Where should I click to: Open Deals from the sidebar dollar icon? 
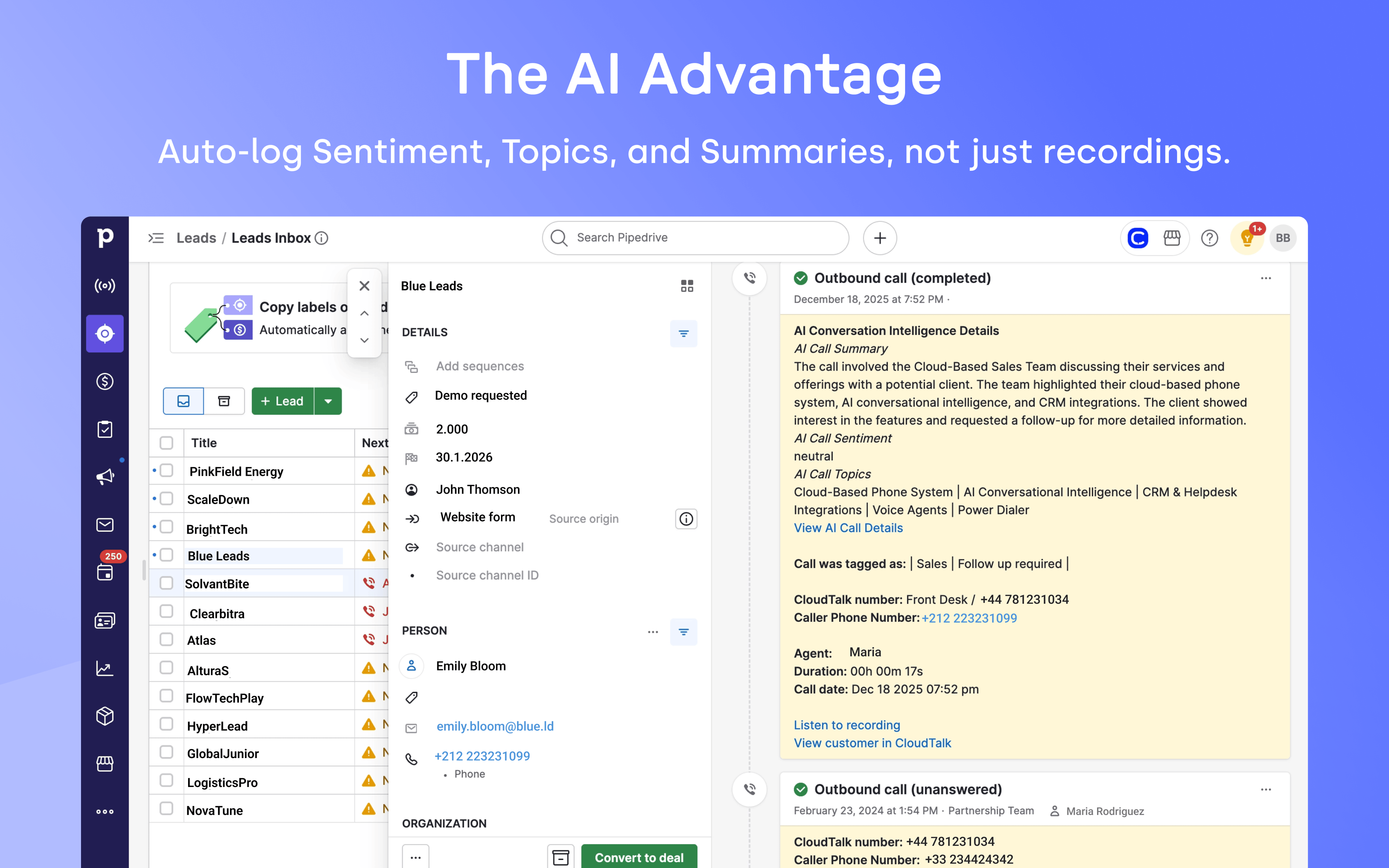105,380
